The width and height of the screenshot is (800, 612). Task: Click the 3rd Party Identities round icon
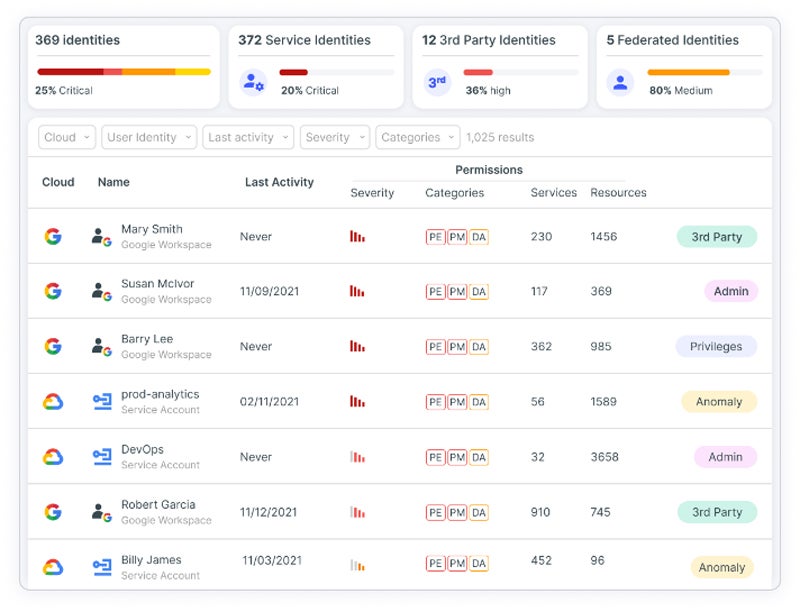point(437,82)
